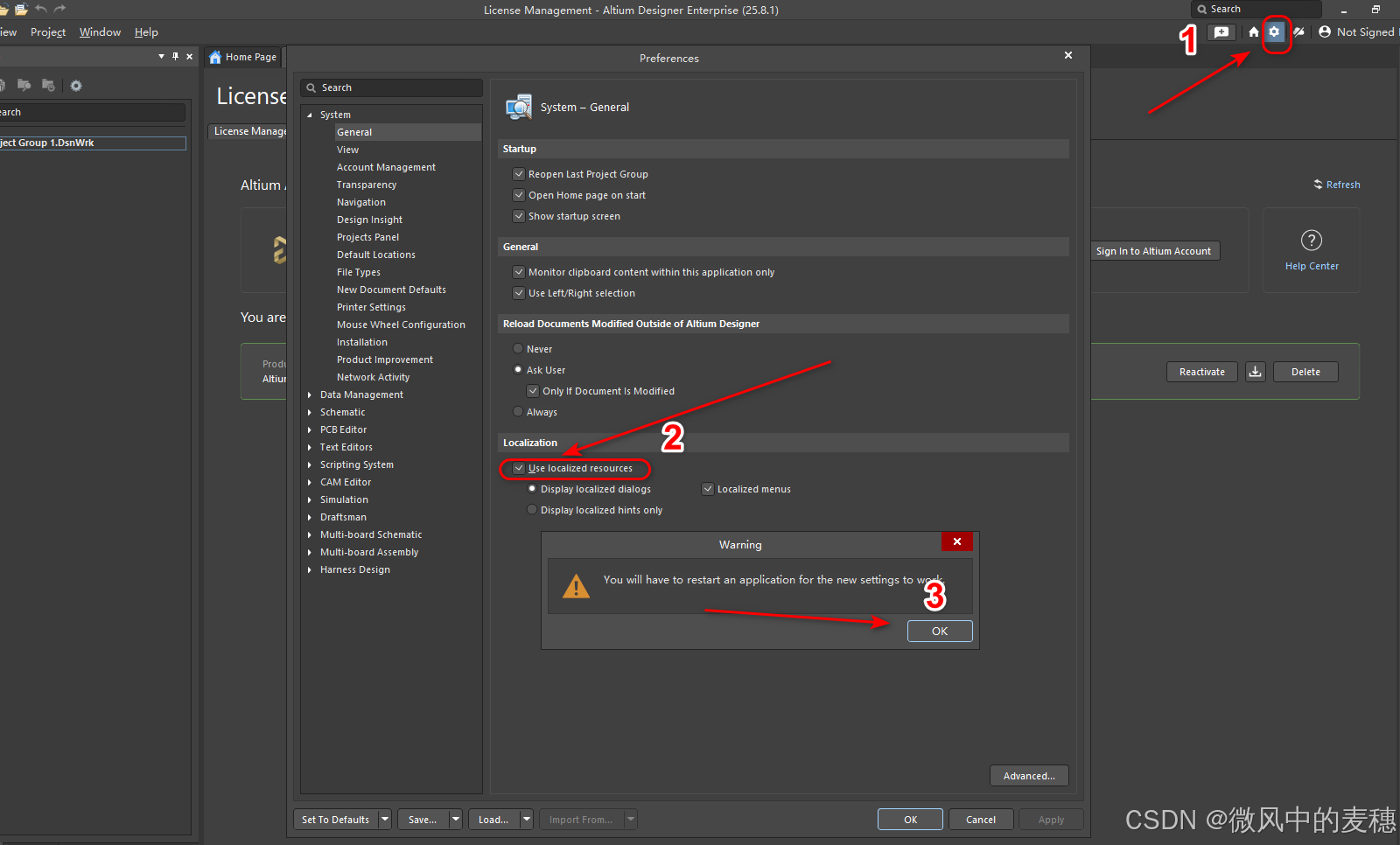Open Save... dropdown arrow
The height and width of the screenshot is (845, 1400).
(x=456, y=820)
